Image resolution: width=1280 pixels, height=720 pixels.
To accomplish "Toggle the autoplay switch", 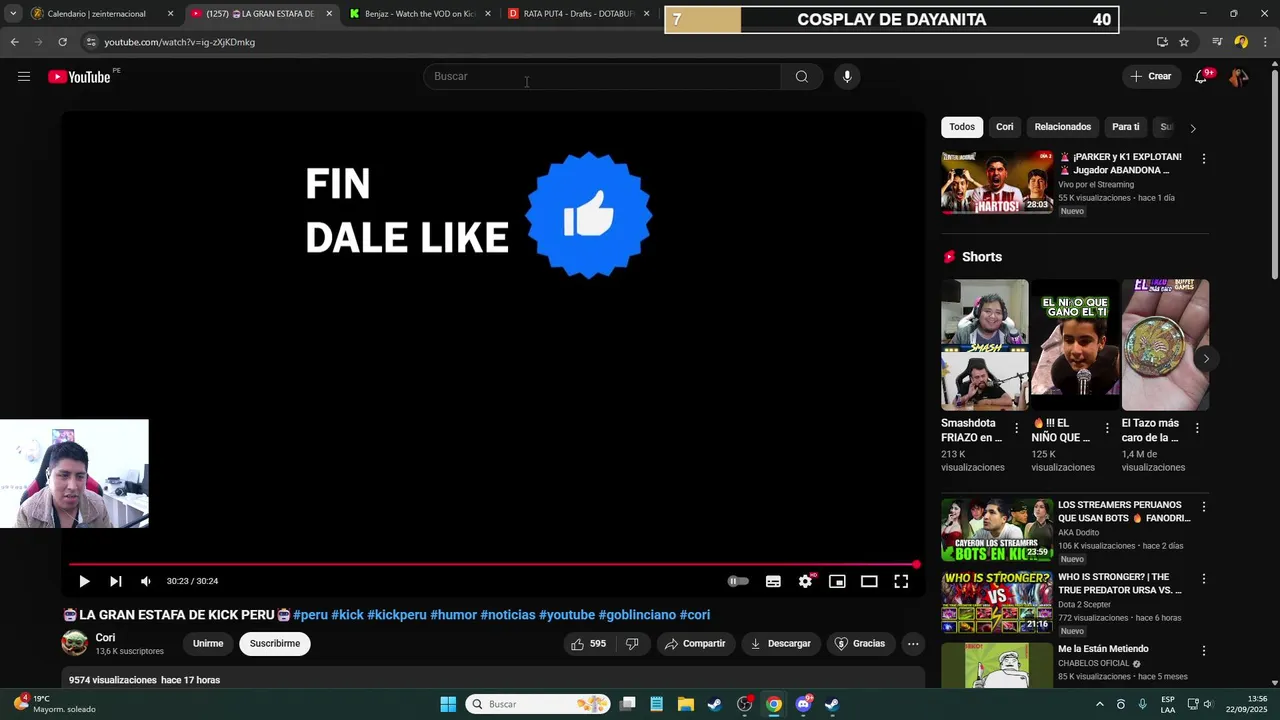I will (x=738, y=581).
